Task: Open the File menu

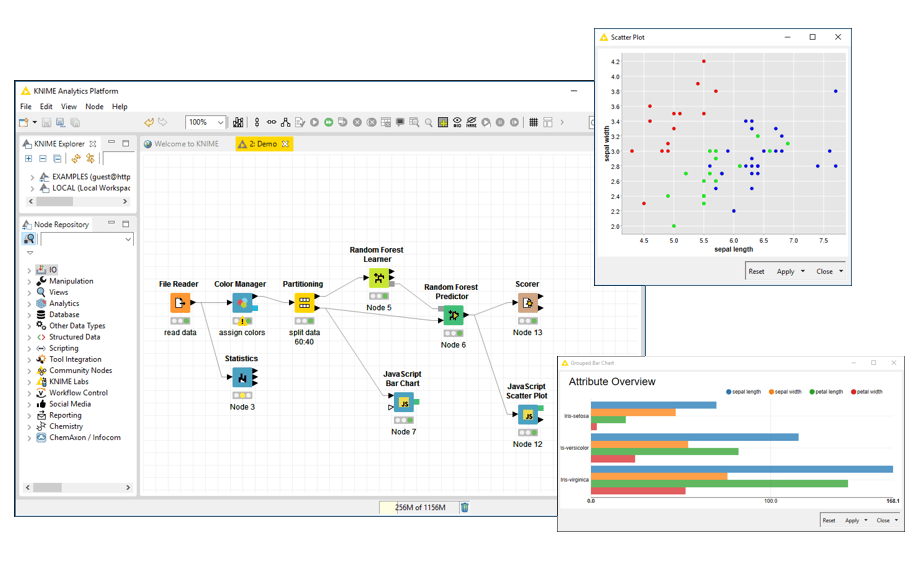Action: (x=26, y=106)
